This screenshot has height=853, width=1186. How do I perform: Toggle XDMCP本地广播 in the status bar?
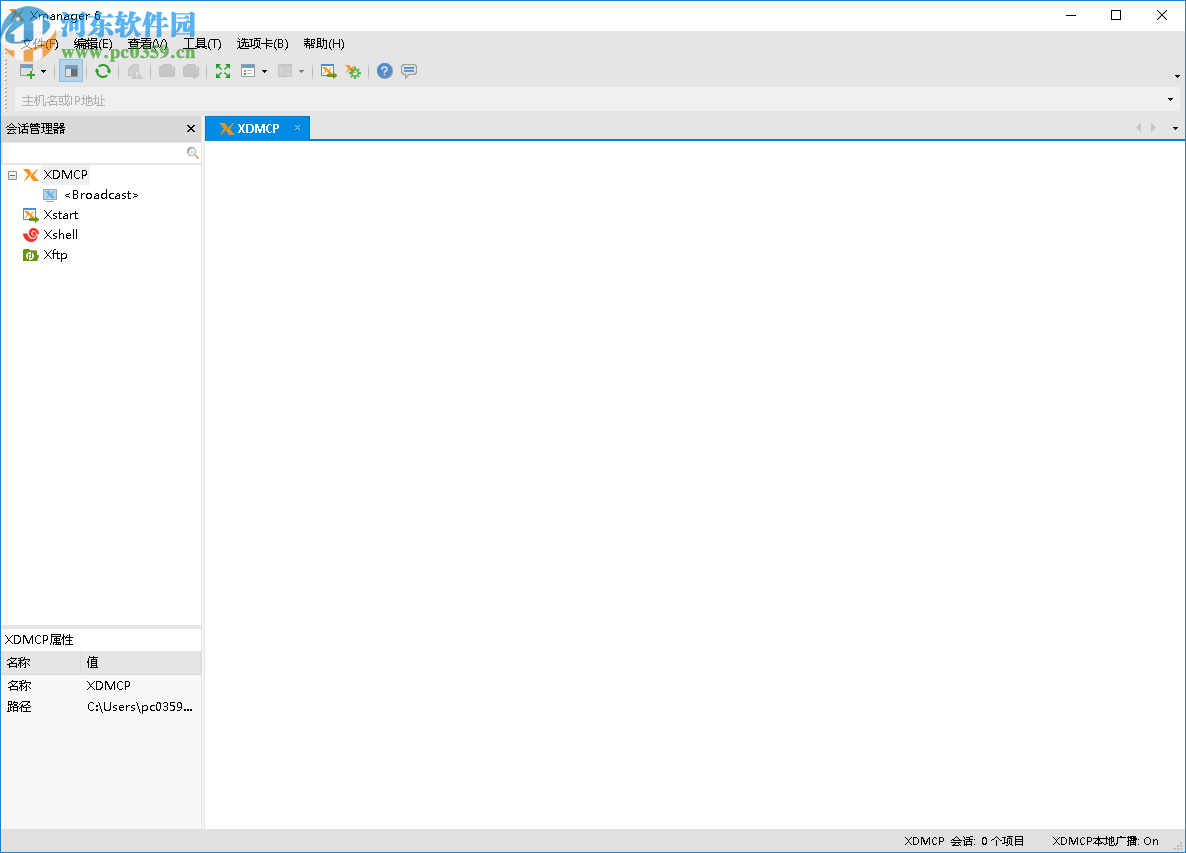point(1103,841)
